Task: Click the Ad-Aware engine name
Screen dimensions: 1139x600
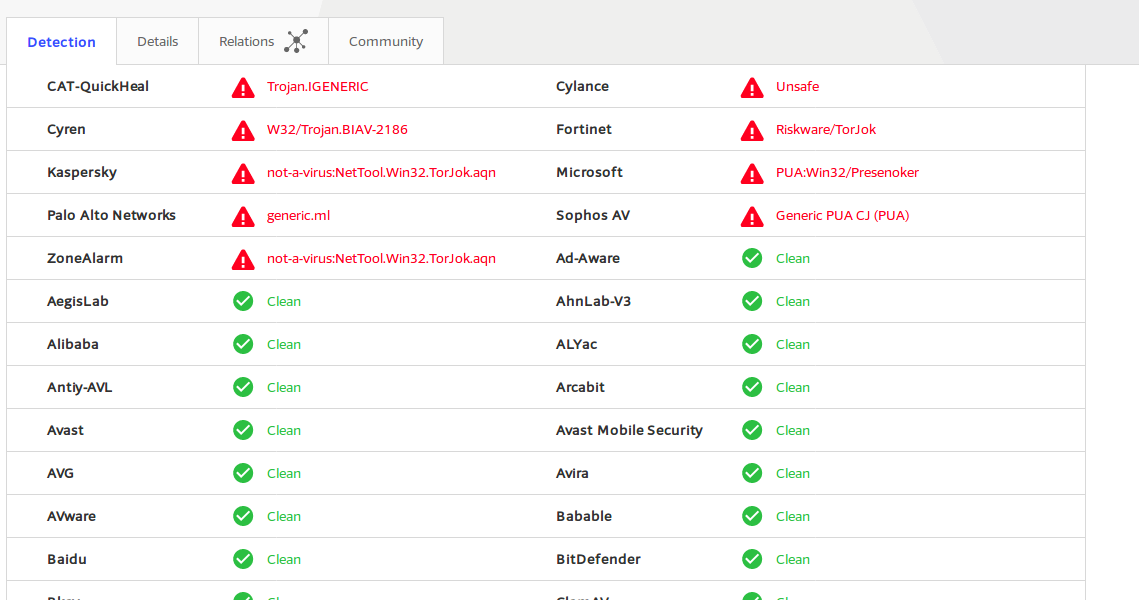Action: pyautogui.click(x=588, y=258)
